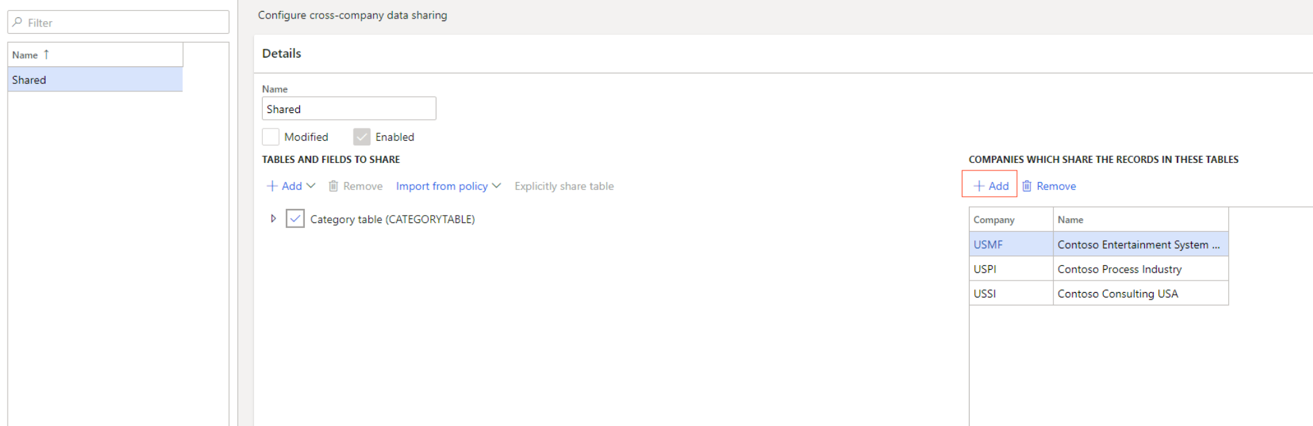Click the trash icon for tables Remove
Viewport: 1313px width, 426px height.
(x=333, y=186)
